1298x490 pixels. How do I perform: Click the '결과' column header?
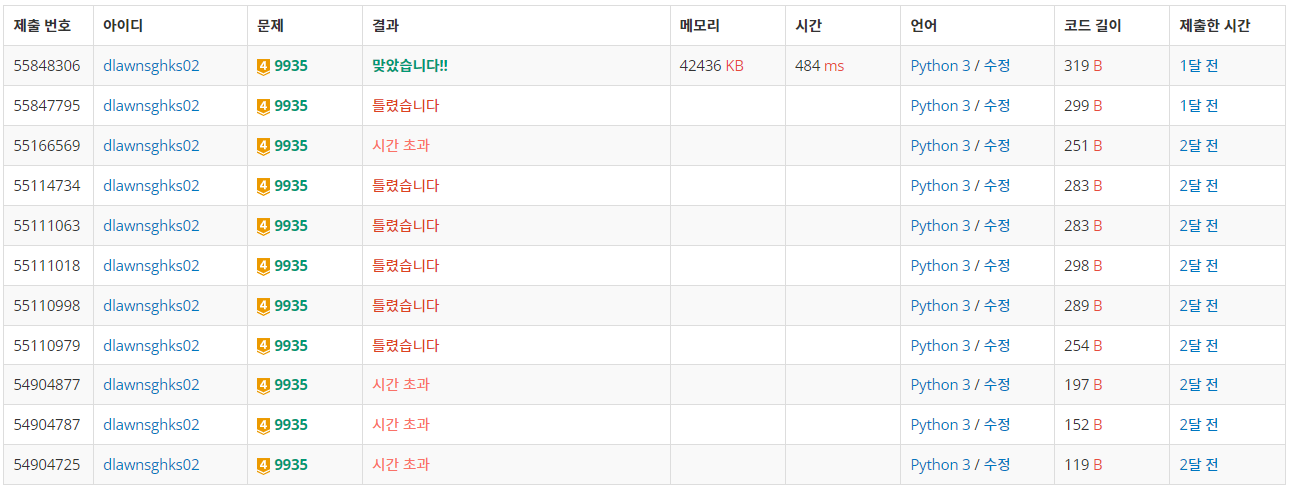[x=386, y=26]
